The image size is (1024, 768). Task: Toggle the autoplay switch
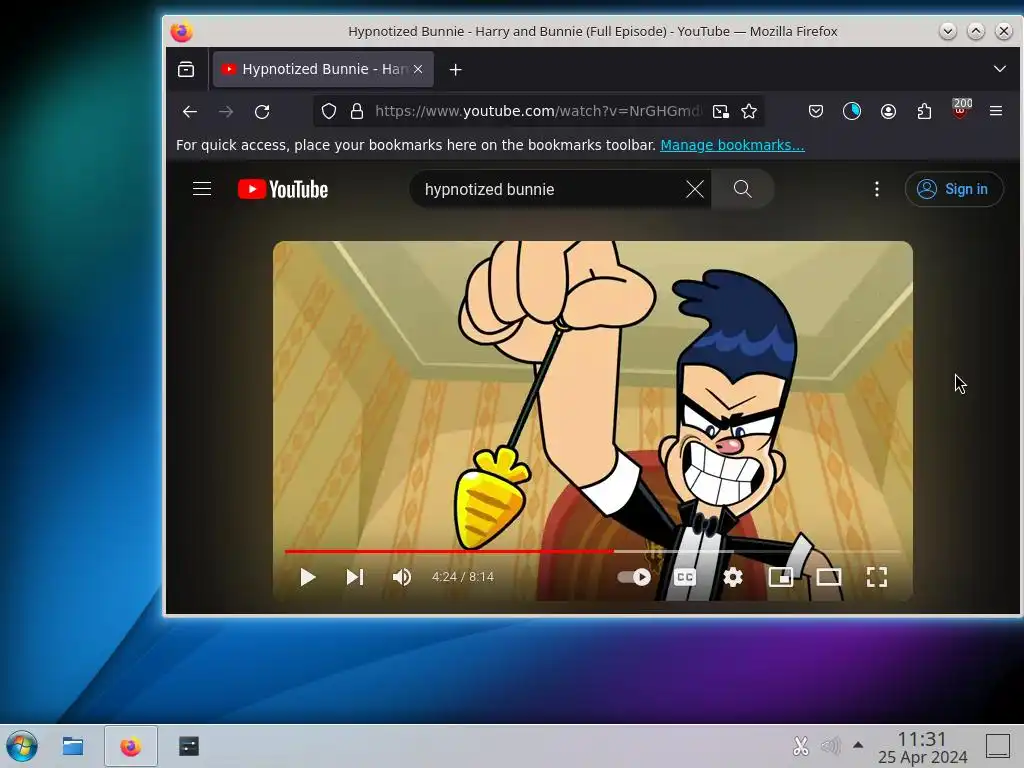(x=634, y=577)
